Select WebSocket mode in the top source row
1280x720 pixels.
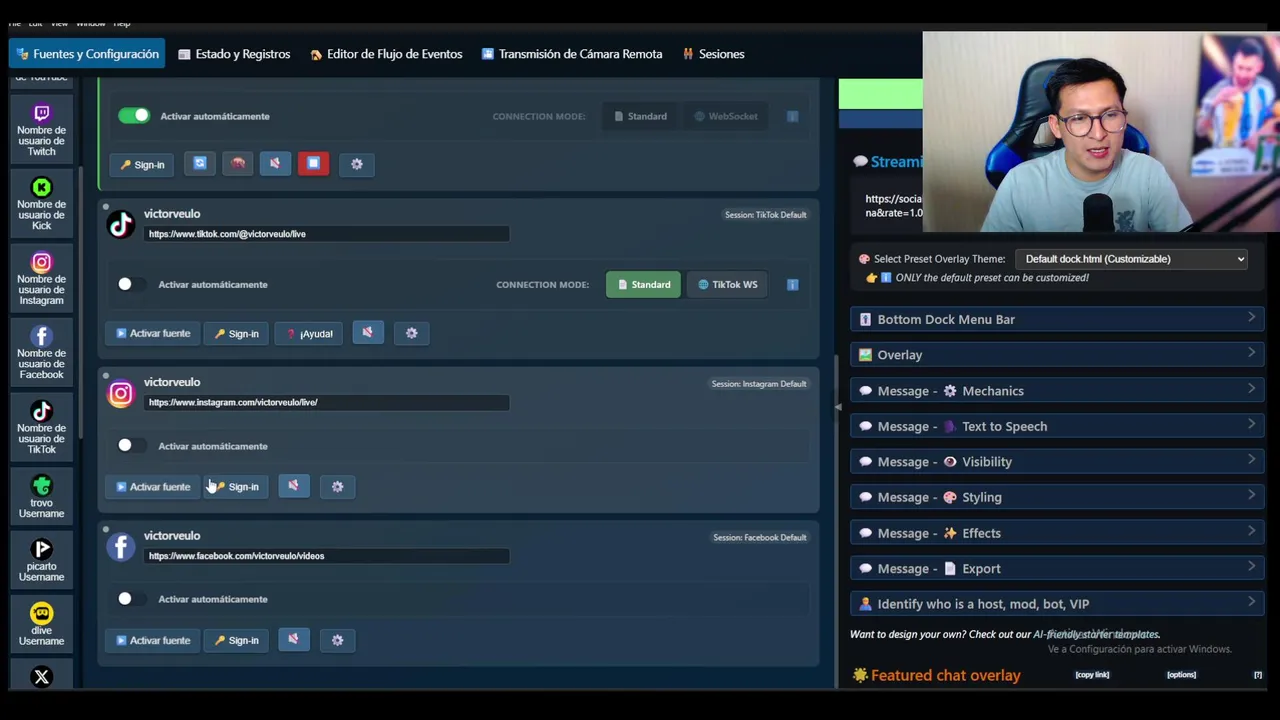click(x=726, y=116)
